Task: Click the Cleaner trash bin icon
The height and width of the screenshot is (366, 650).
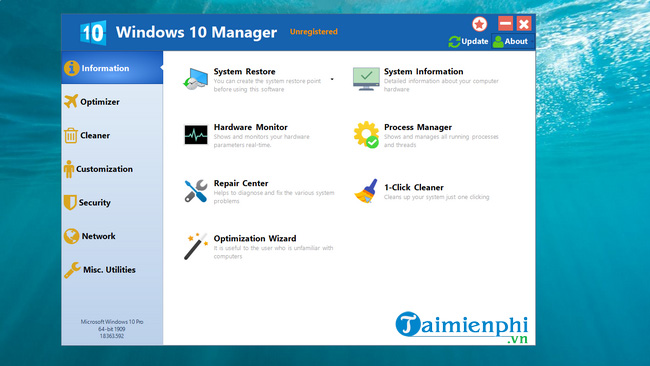Action: 70,135
